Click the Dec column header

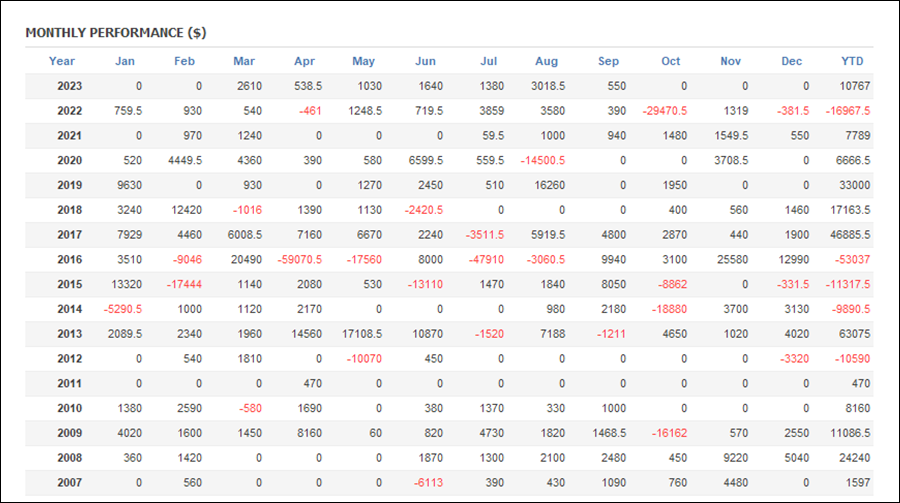(792, 61)
